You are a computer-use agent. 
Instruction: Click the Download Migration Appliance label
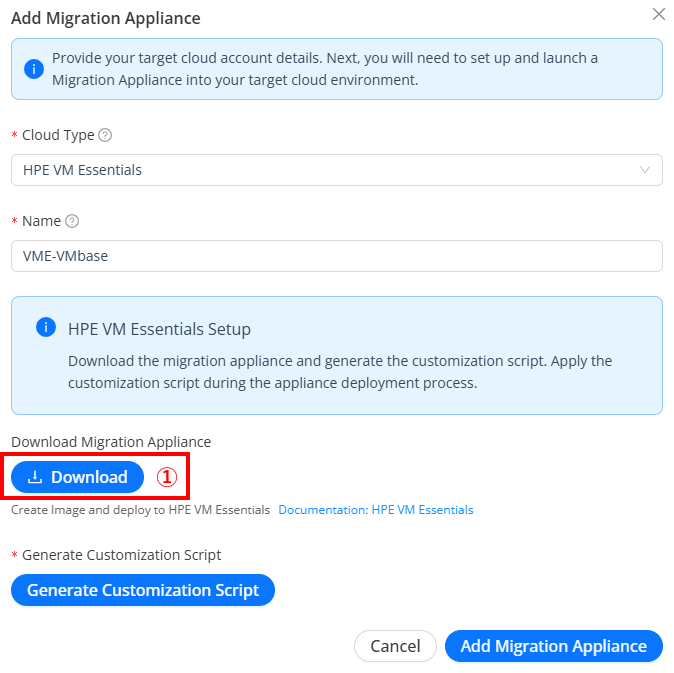click(111, 442)
